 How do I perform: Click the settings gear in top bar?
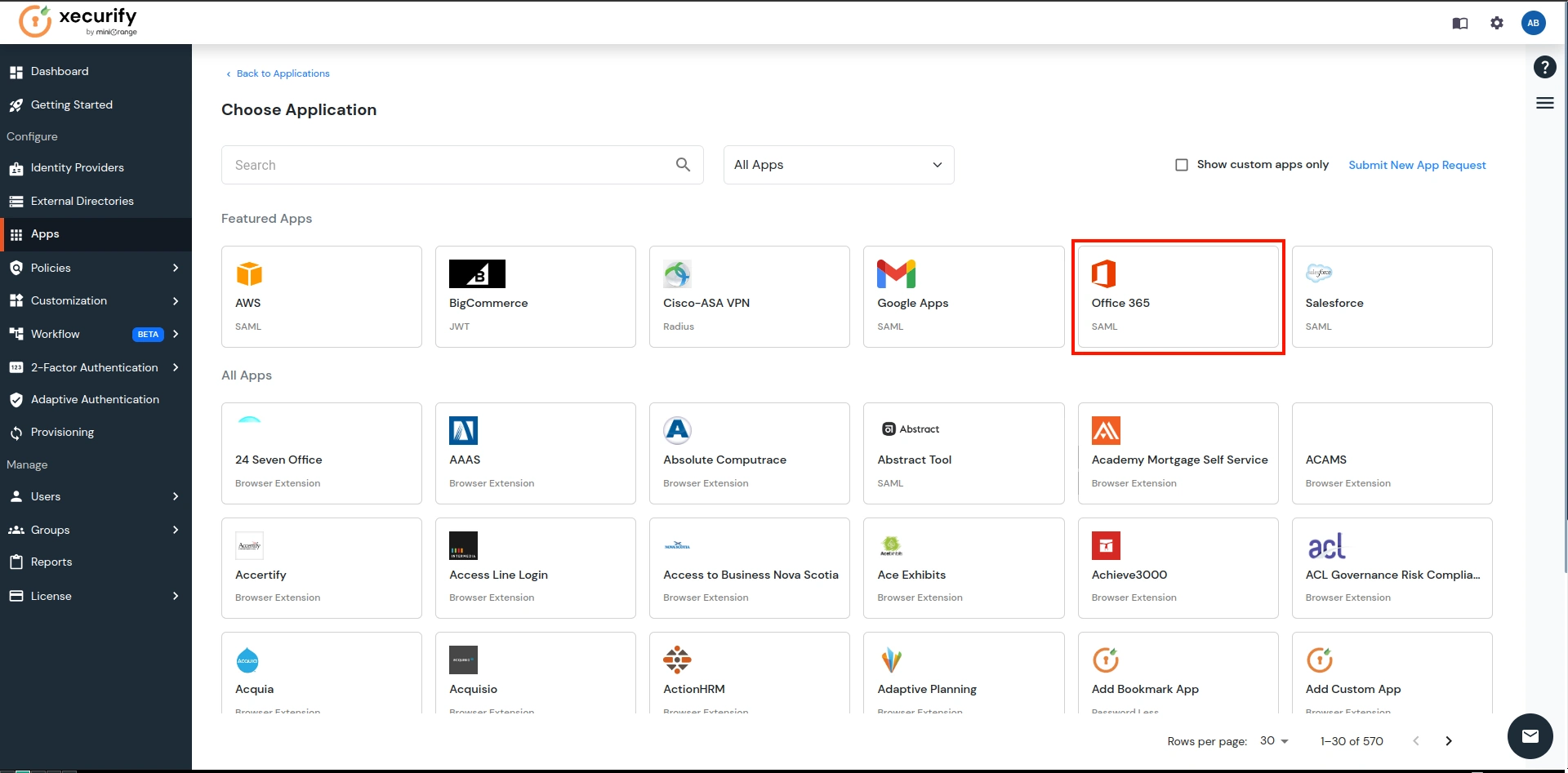coord(1497,23)
